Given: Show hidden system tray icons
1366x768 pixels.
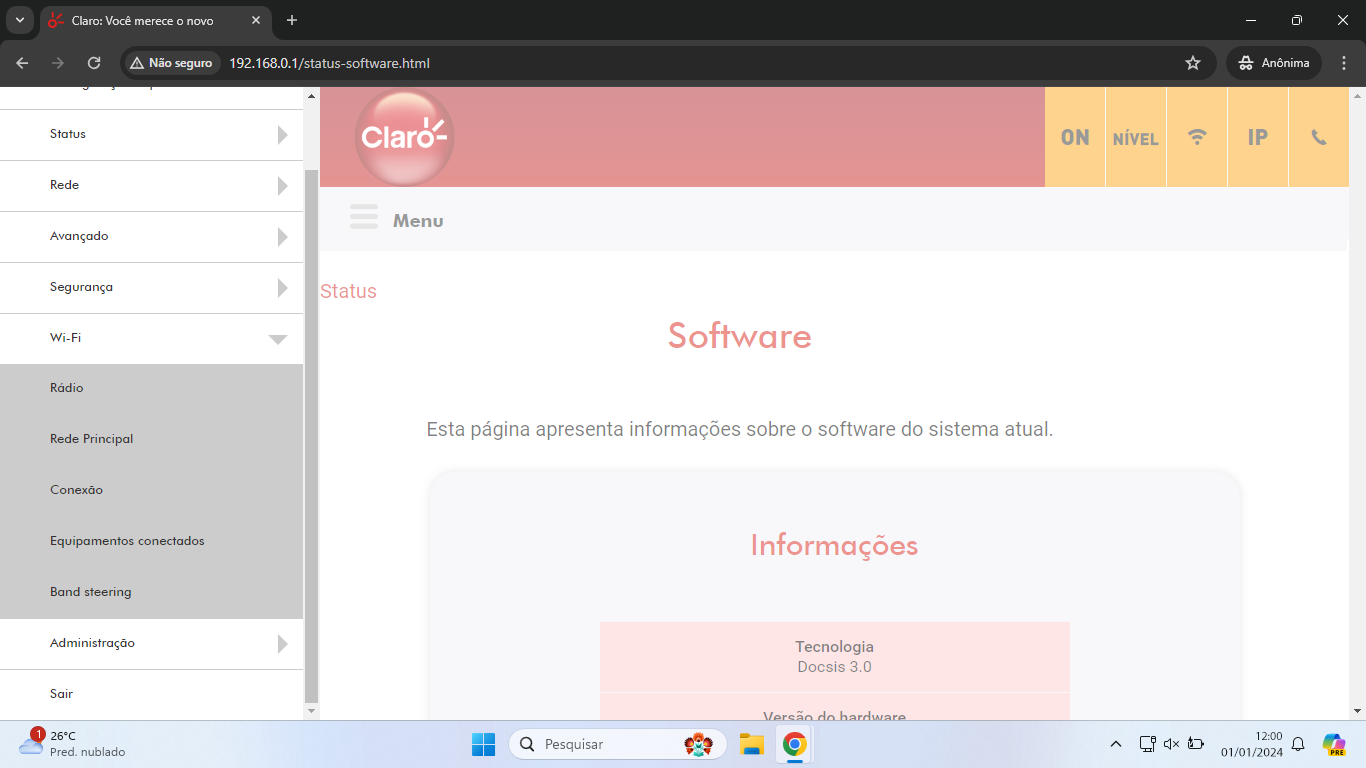Looking at the screenshot, I should [1116, 744].
